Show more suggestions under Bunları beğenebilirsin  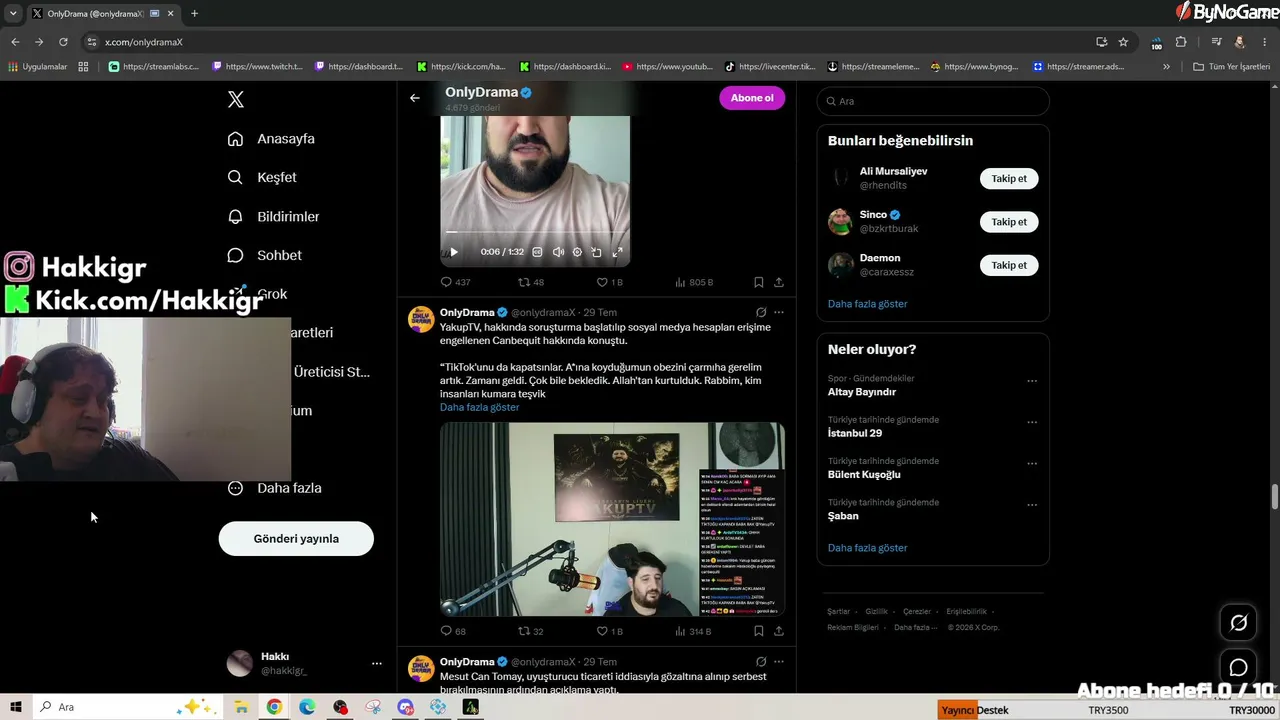[867, 303]
